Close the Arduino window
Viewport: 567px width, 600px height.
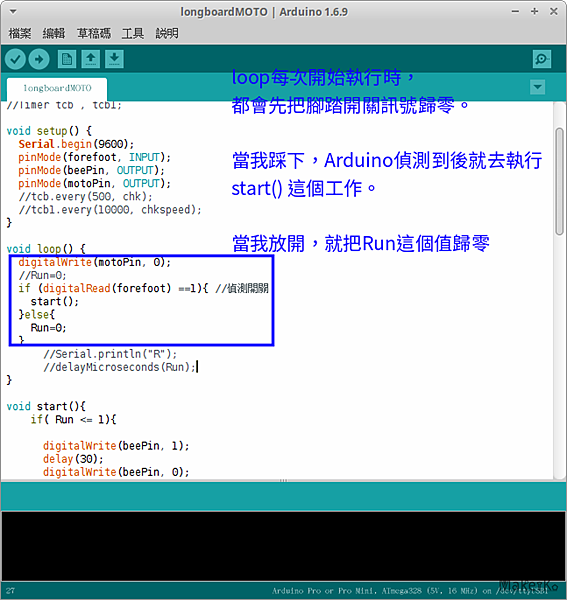point(554,11)
